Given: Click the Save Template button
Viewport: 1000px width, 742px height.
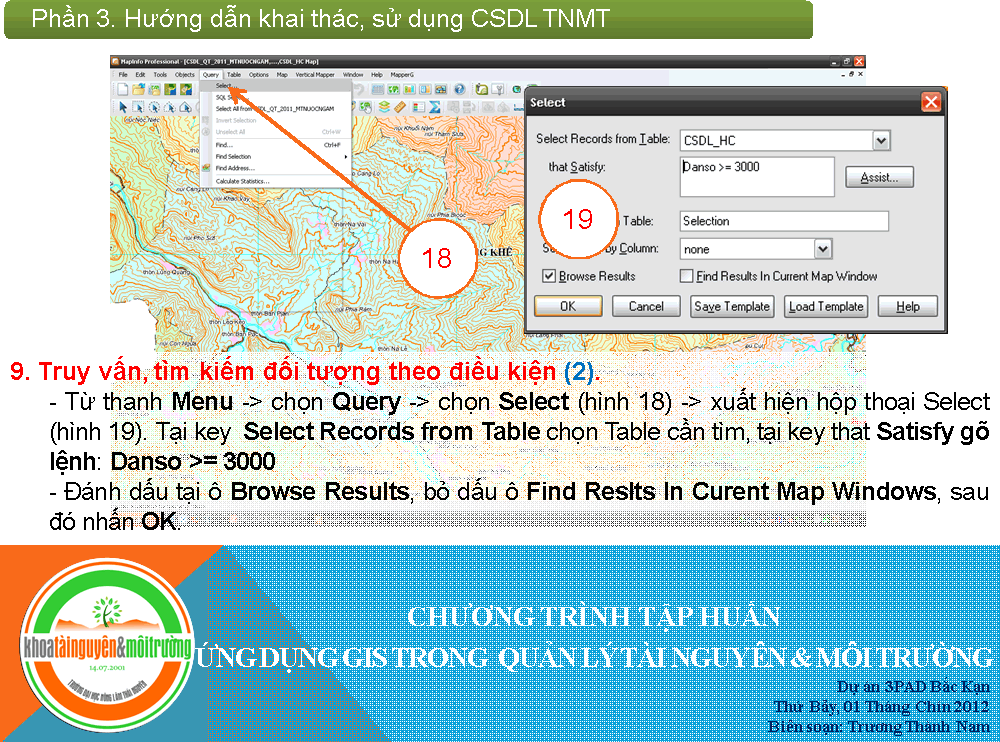Looking at the screenshot, I should pos(732,306).
